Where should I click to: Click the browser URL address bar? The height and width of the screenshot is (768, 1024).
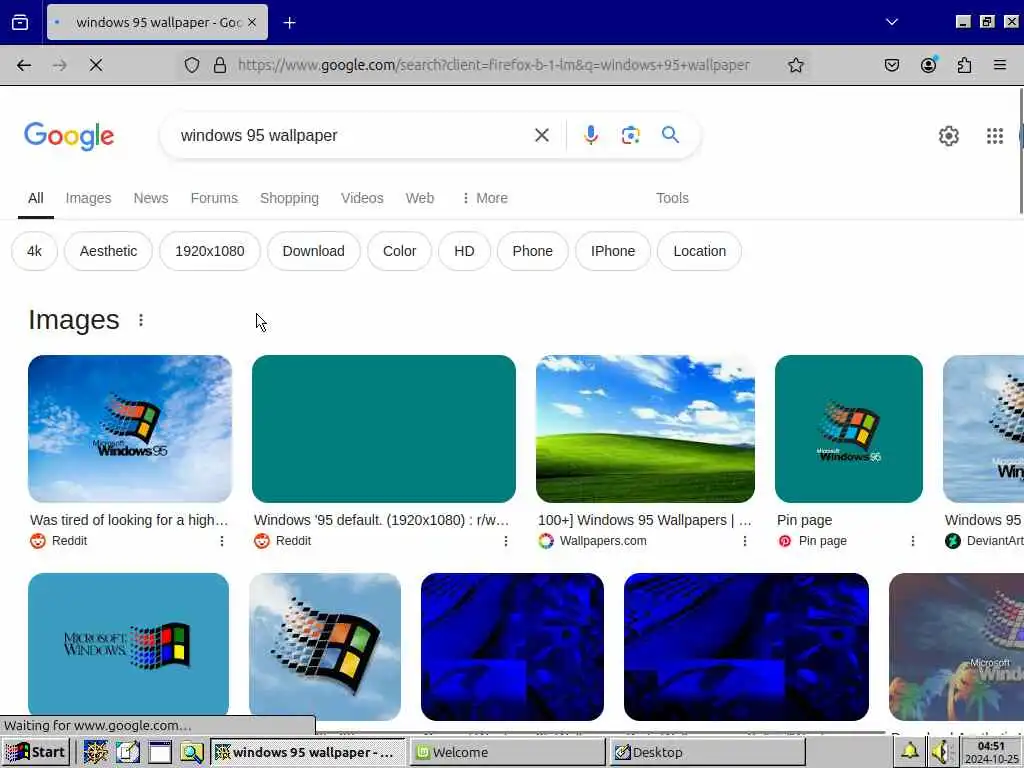coord(494,65)
